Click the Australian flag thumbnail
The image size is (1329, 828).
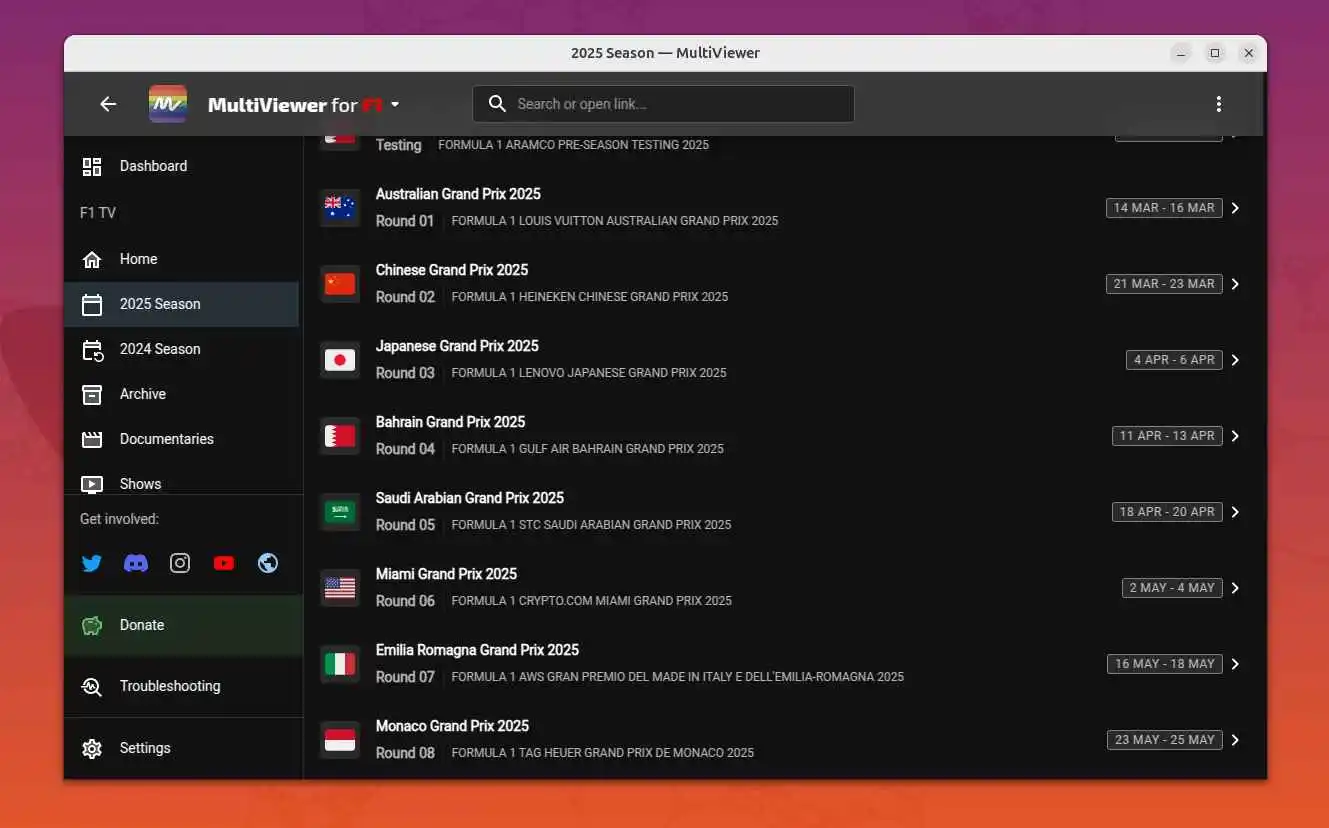click(x=340, y=208)
